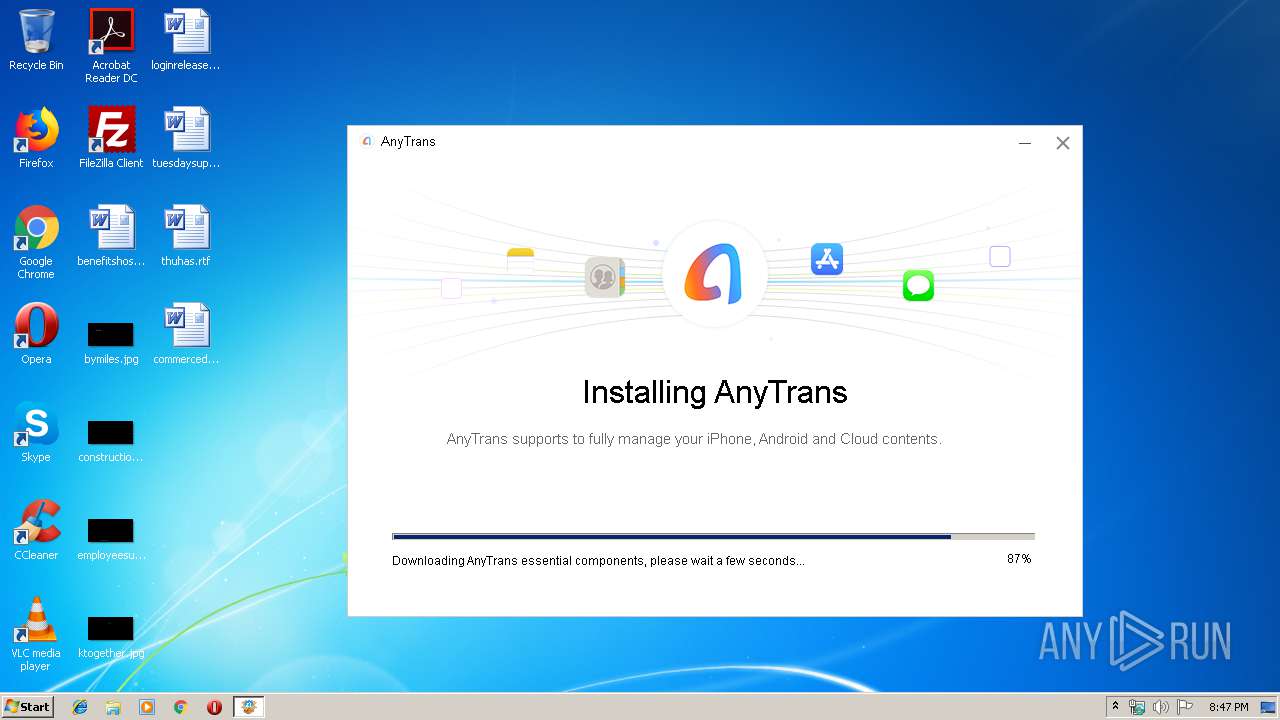Open the volume control in the tray
The height and width of the screenshot is (720, 1280).
[1161, 707]
